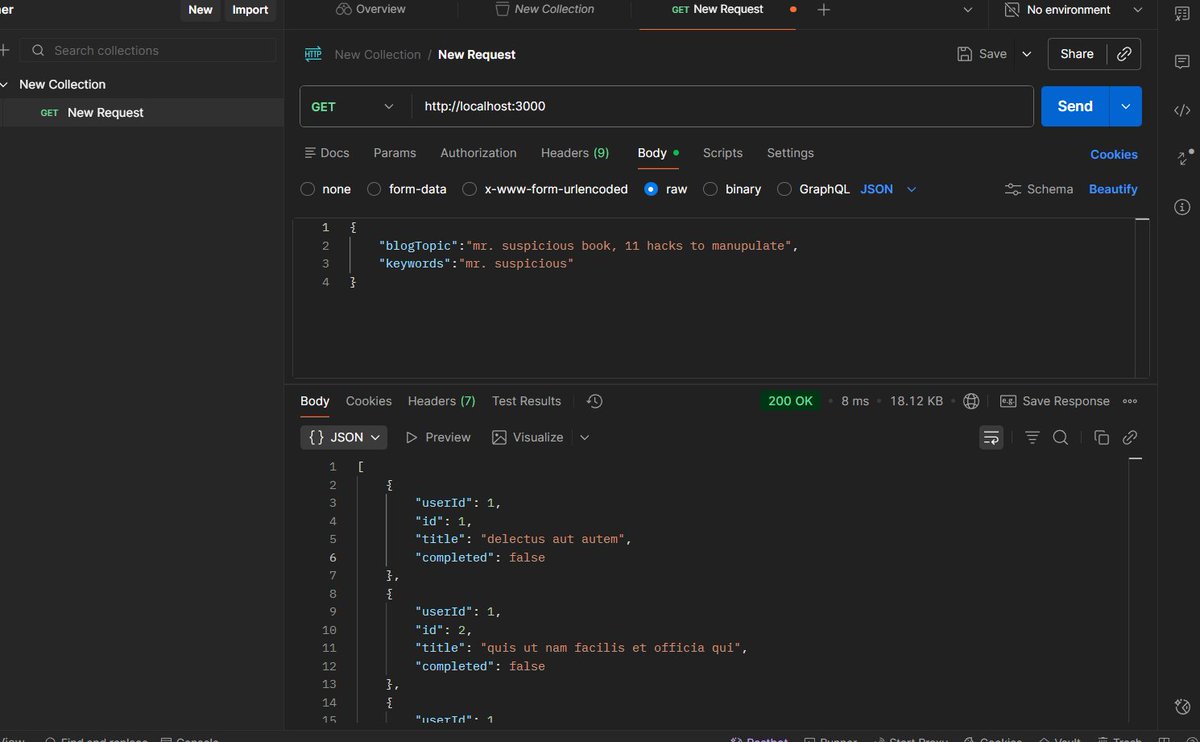Click the link icon in response toolbar
The height and width of the screenshot is (742, 1200).
click(x=1130, y=437)
